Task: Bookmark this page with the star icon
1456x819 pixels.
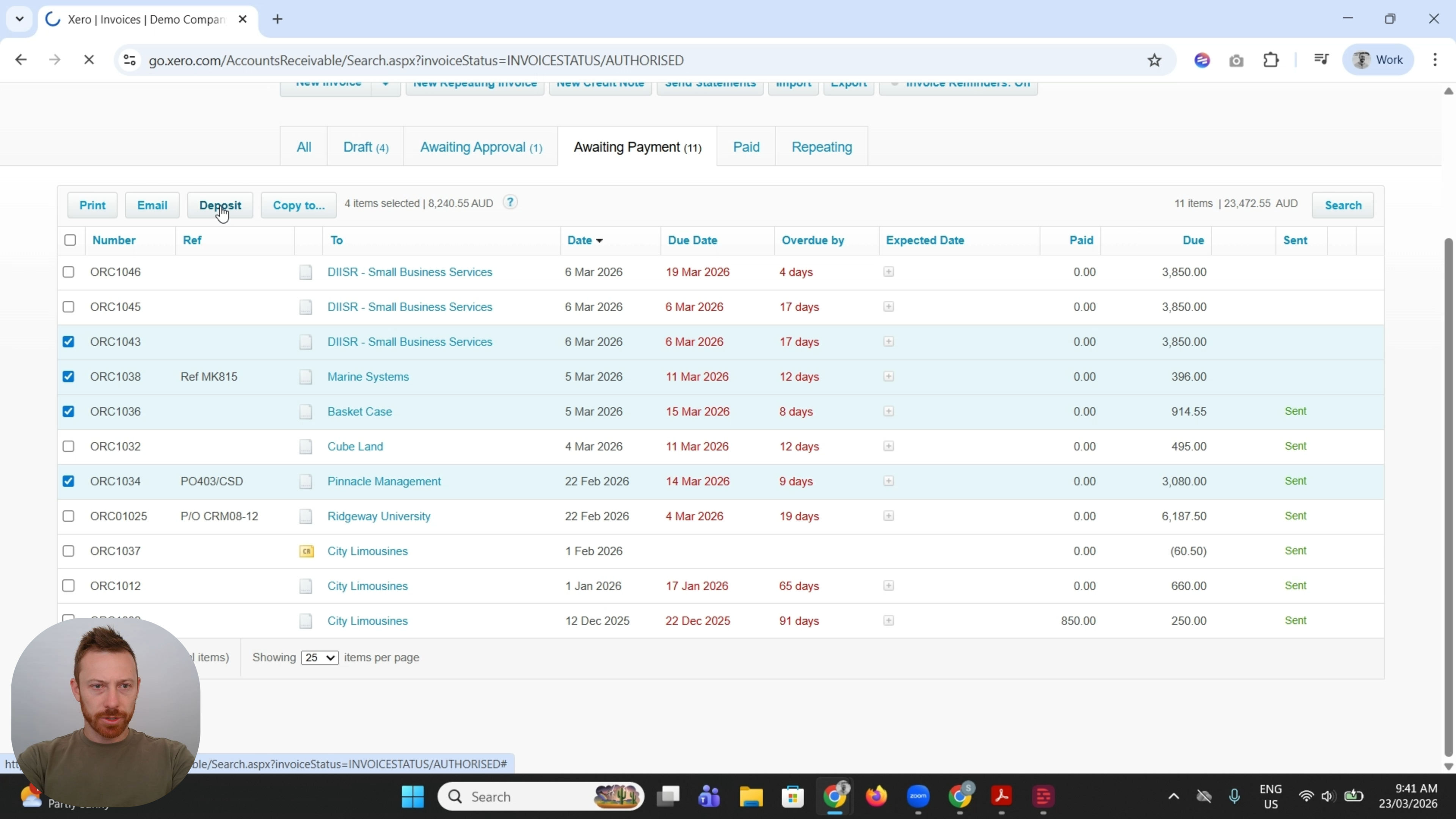Action: [x=1154, y=60]
